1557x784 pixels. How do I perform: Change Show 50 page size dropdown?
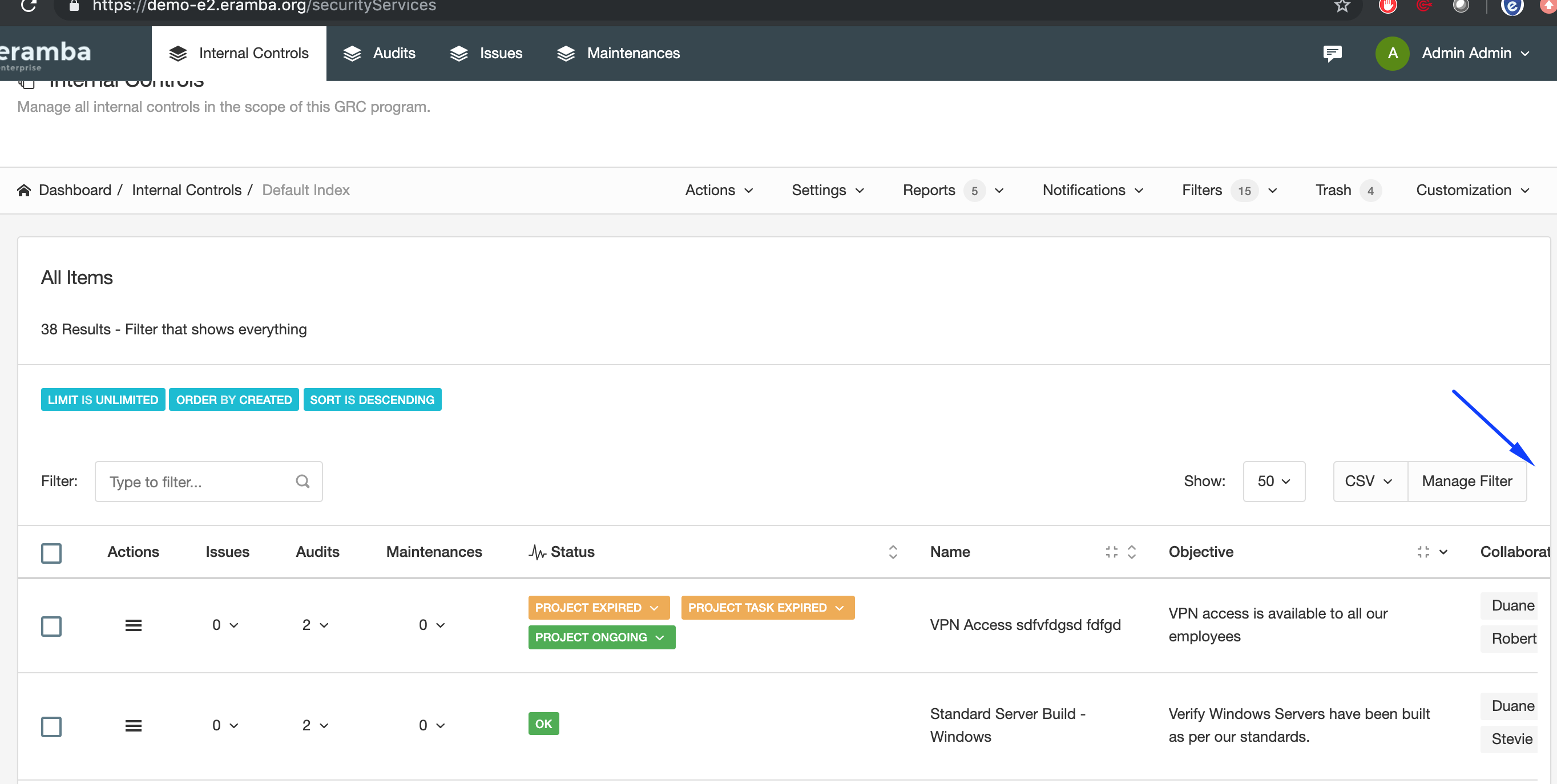1273,481
